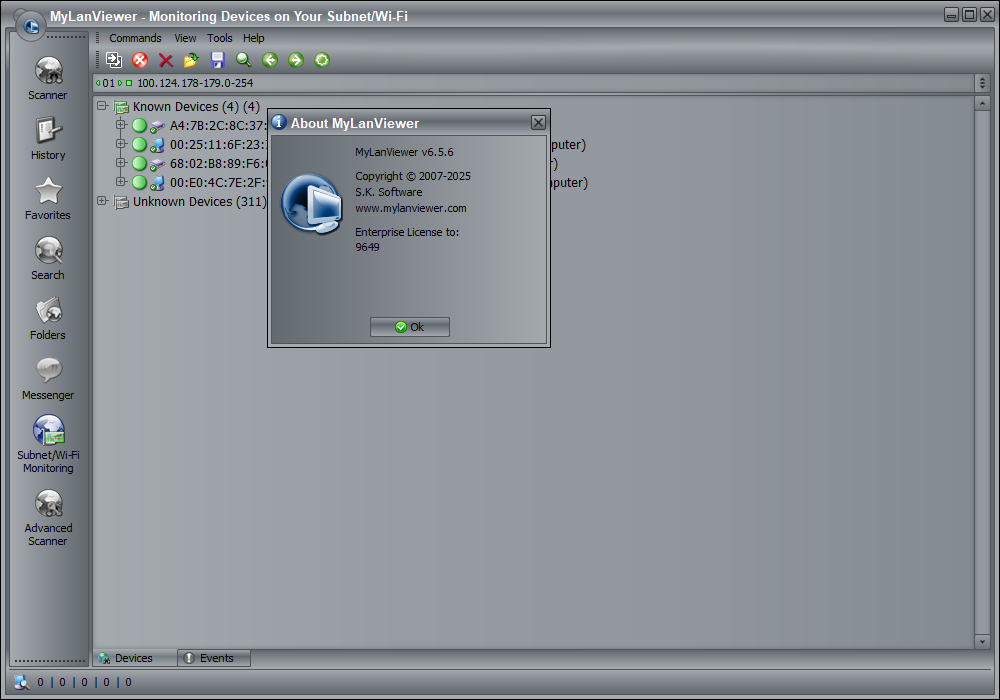The height and width of the screenshot is (700, 1000).
Task: Click the scrollbar down arrow in device list
Action: (x=982, y=641)
